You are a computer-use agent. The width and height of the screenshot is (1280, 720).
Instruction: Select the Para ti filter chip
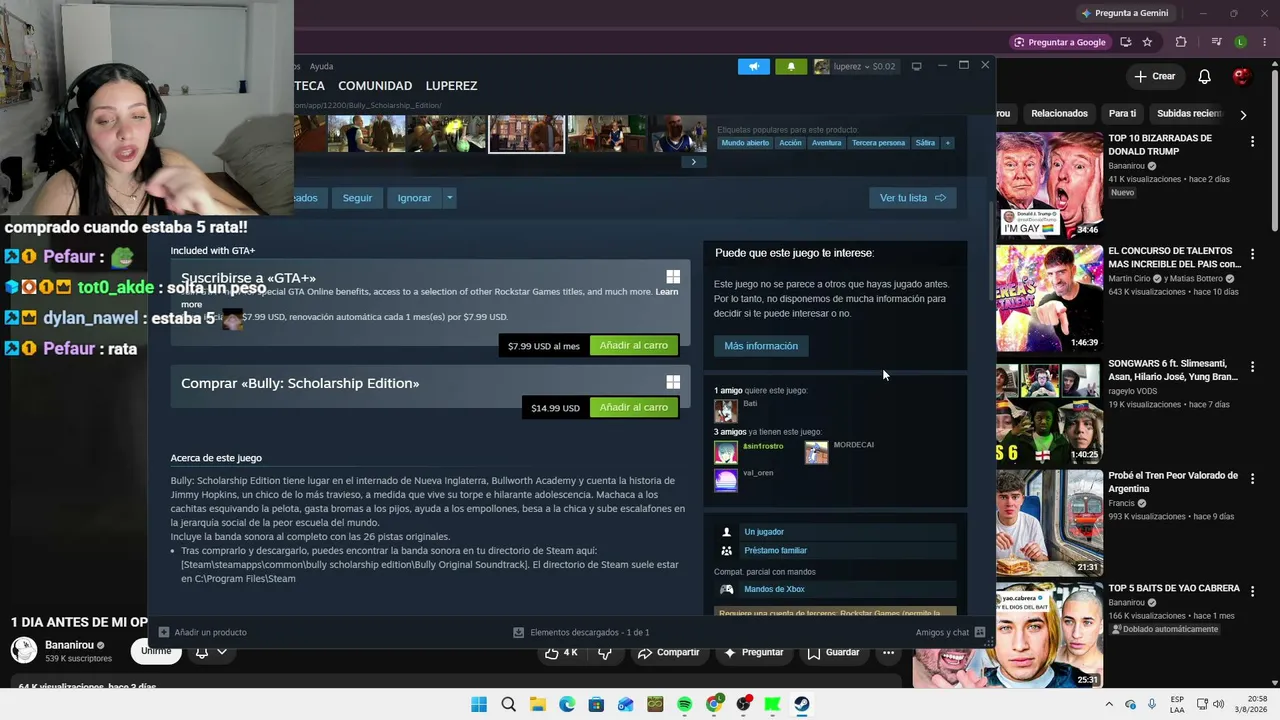coord(1122,114)
